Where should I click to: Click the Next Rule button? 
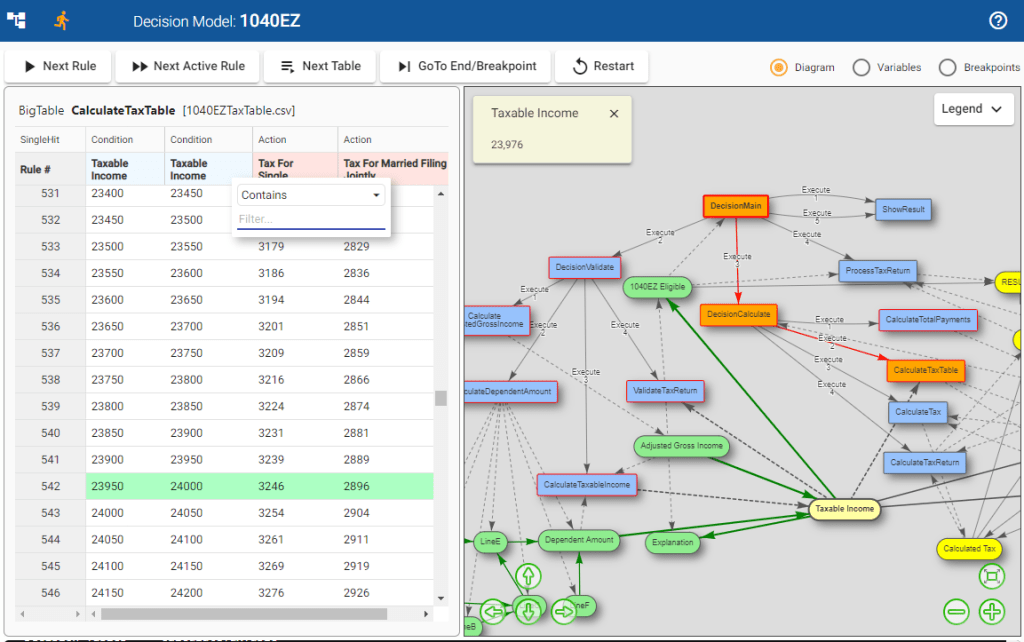click(x=60, y=66)
